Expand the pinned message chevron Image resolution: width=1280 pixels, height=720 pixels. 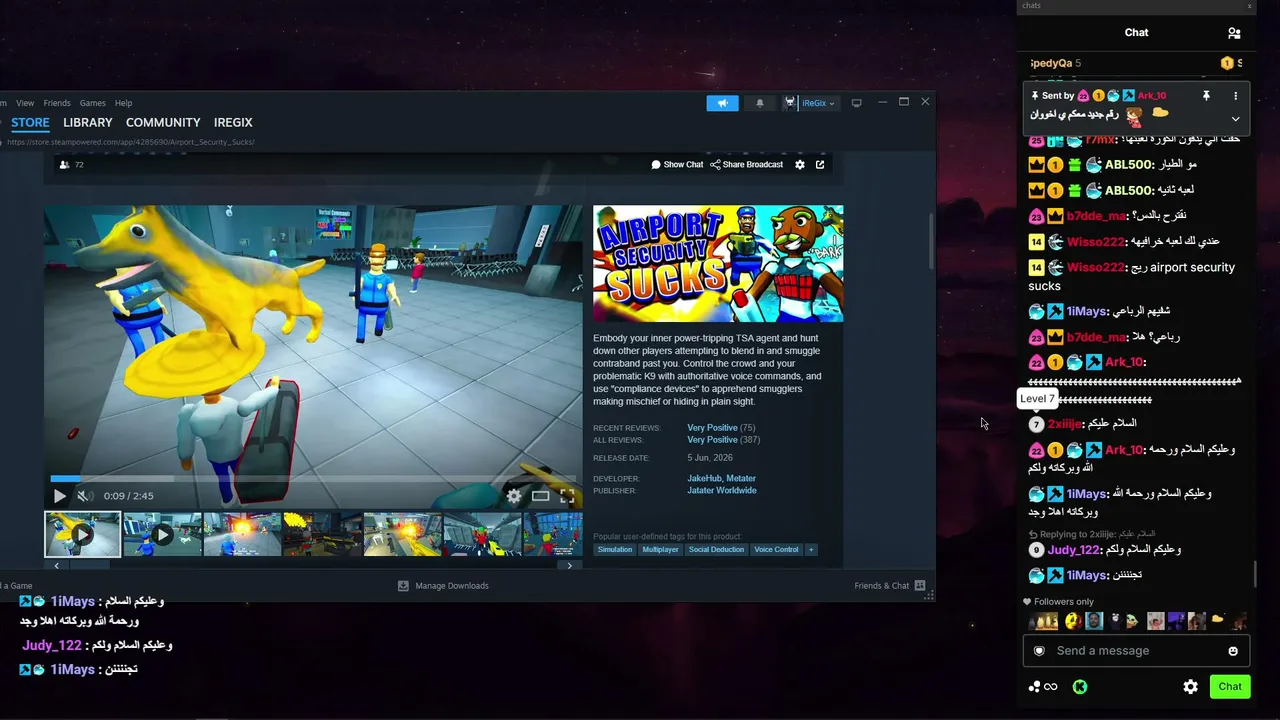[x=1235, y=118]
